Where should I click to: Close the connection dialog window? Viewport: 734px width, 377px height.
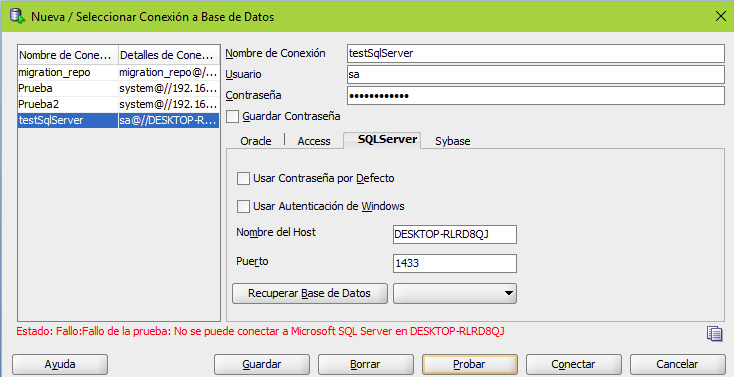click(x=720, y=16)
